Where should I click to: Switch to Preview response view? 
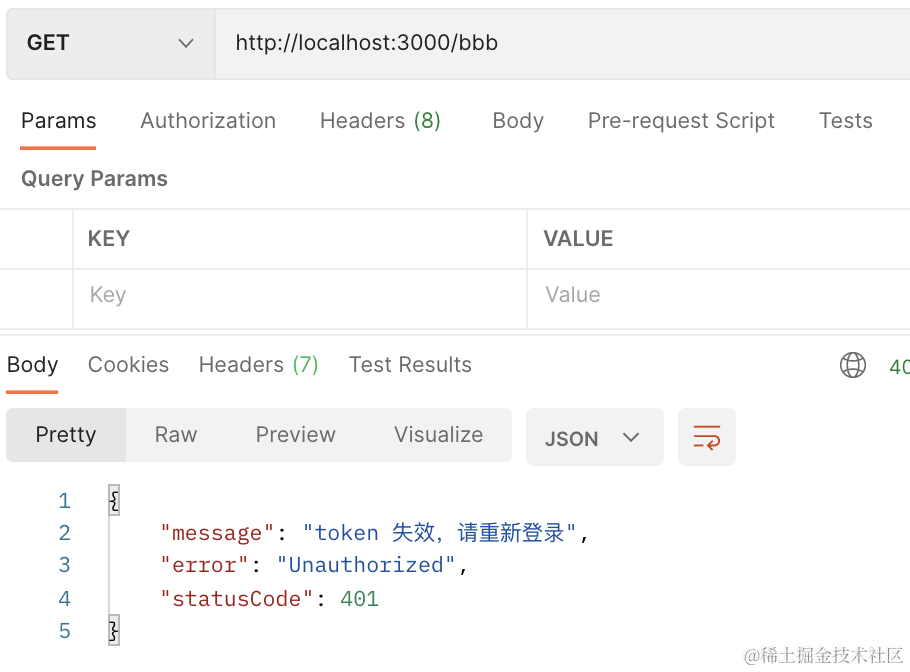click(x=295, y=435)
